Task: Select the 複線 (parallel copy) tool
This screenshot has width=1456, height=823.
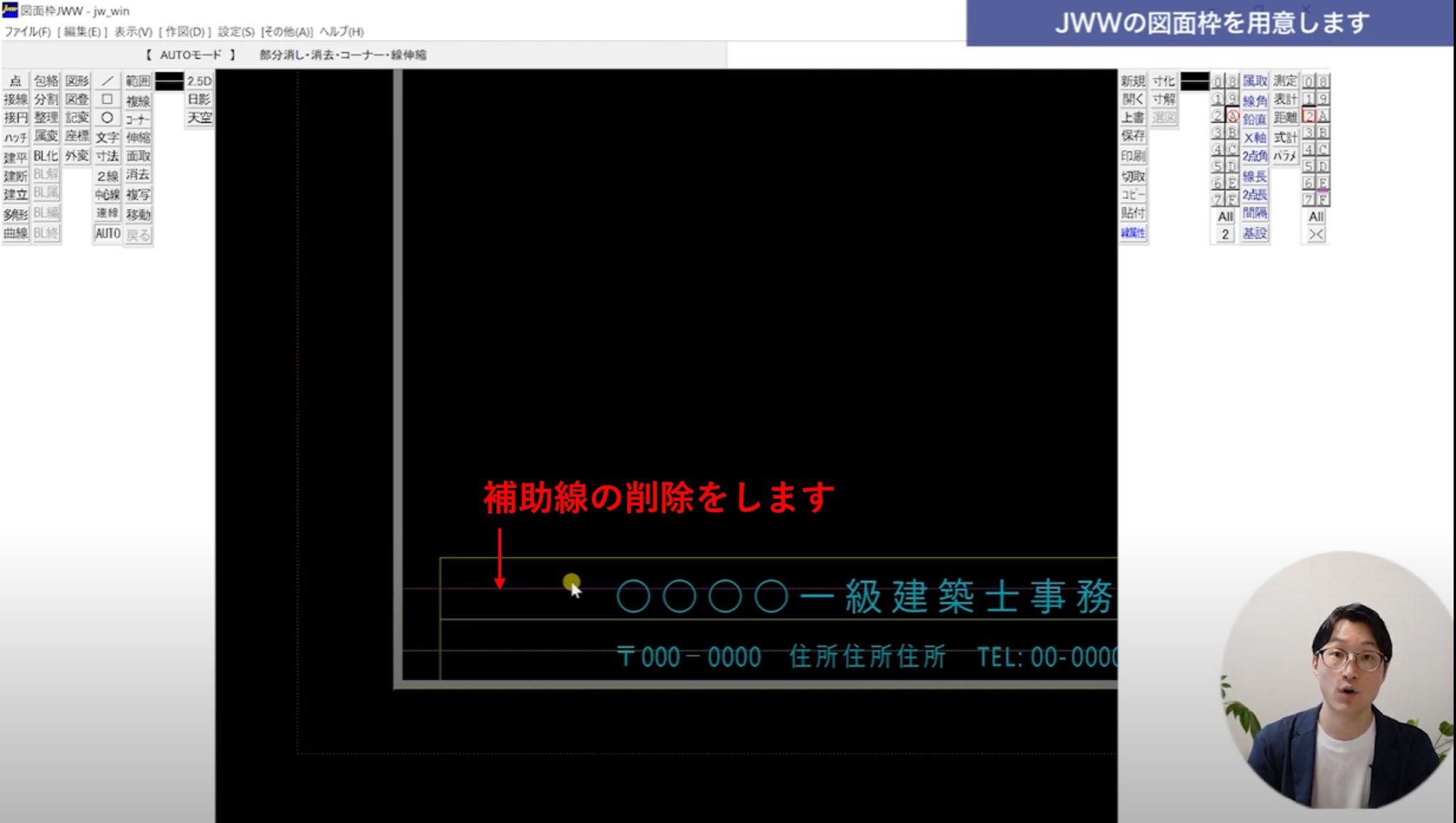Action: (x=139, y=100)
